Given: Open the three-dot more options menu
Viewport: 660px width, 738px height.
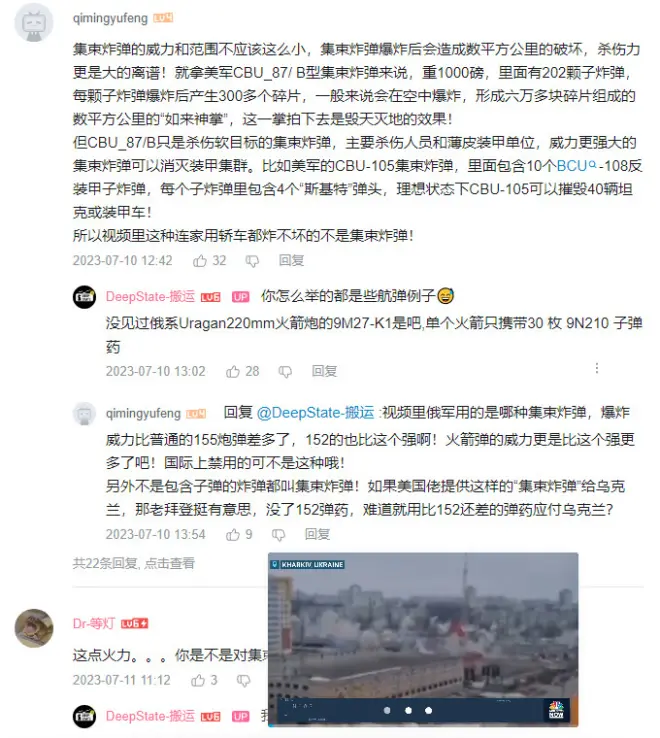Looking at the screenshot, I should [x=597, y=368].
